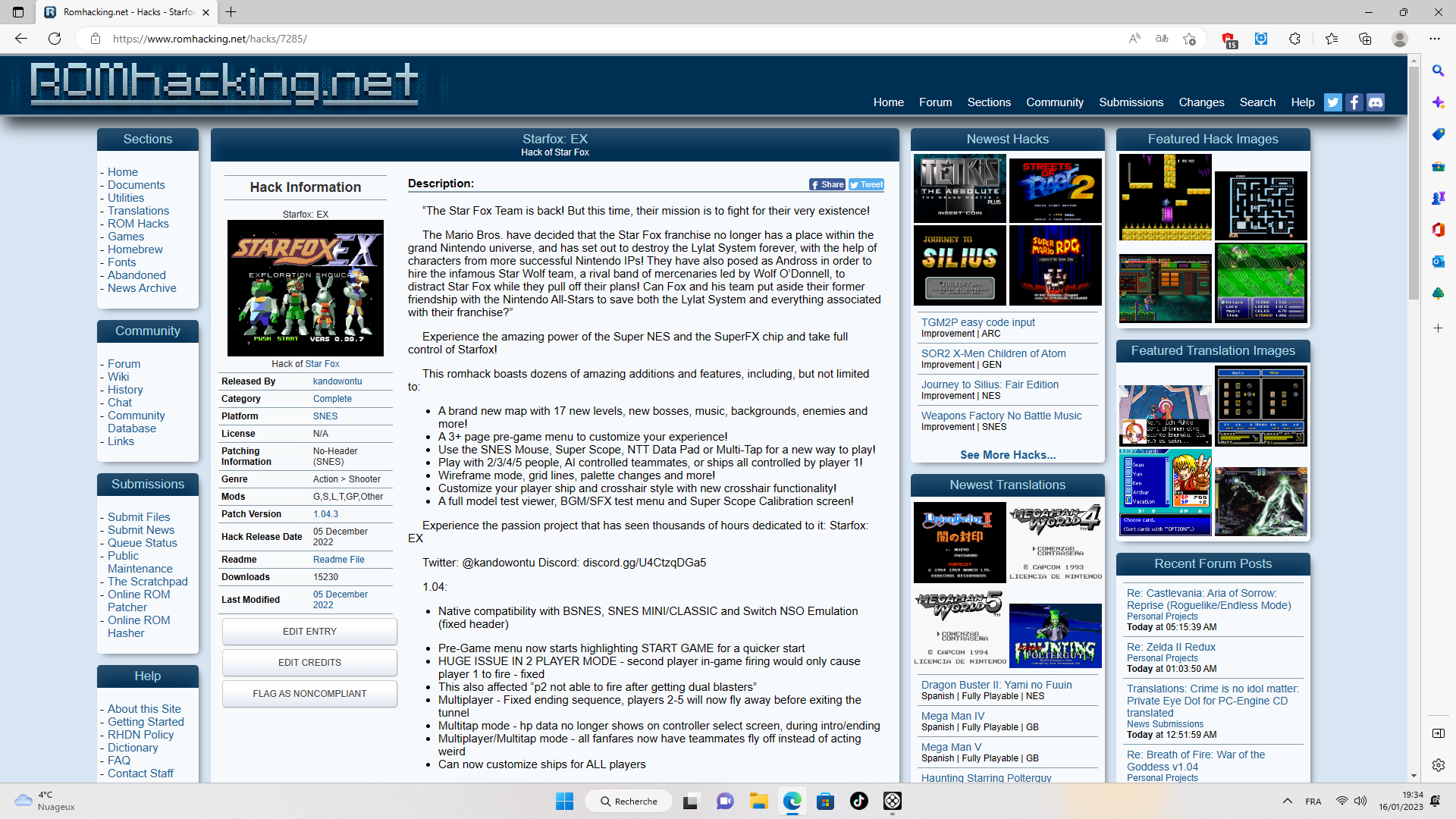Click the EDIT CREDITS button
Screen dimensions: 1456x819
pos(309,663)
